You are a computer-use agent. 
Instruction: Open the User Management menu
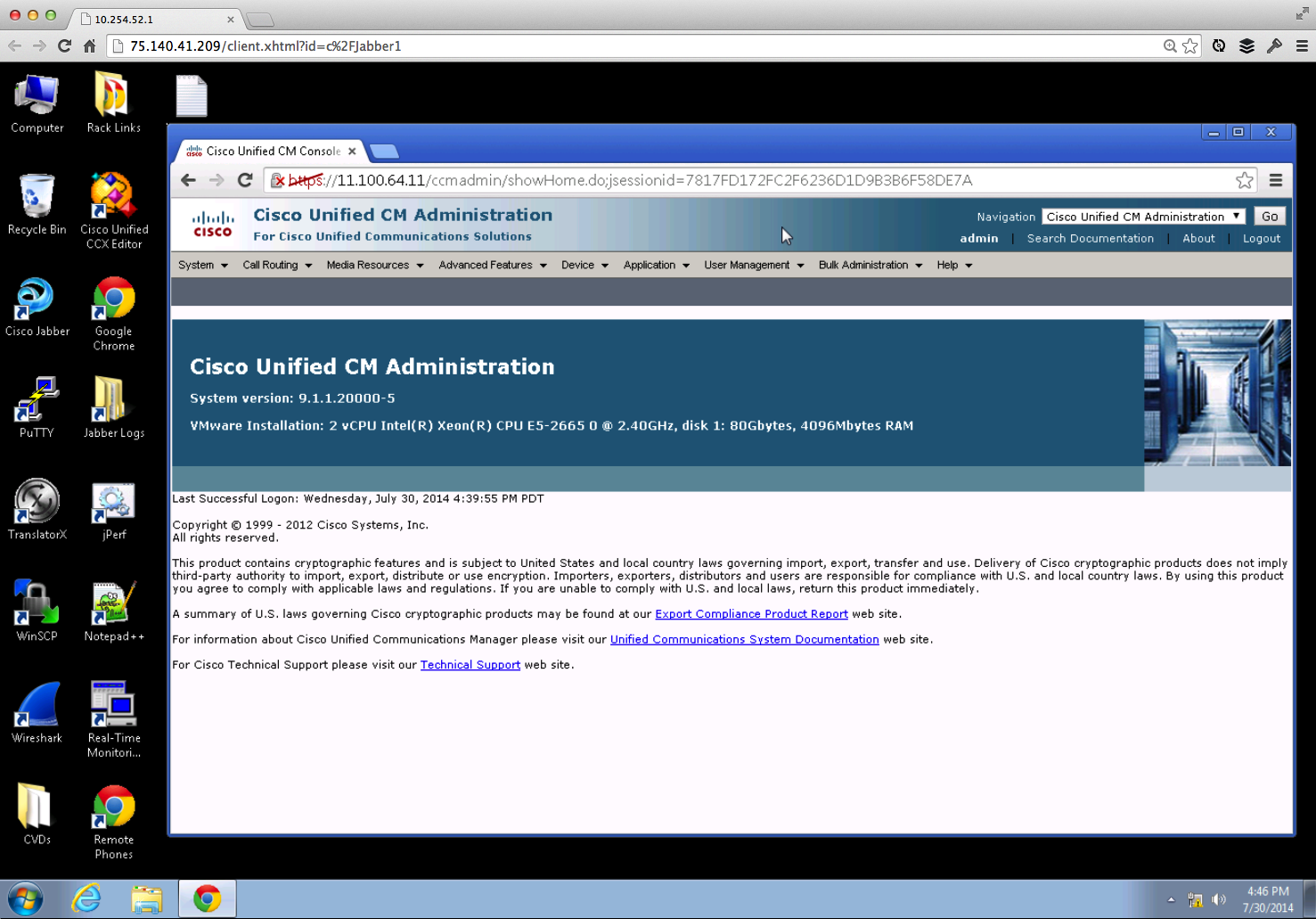pyautogui.click(x=754, y=265)
